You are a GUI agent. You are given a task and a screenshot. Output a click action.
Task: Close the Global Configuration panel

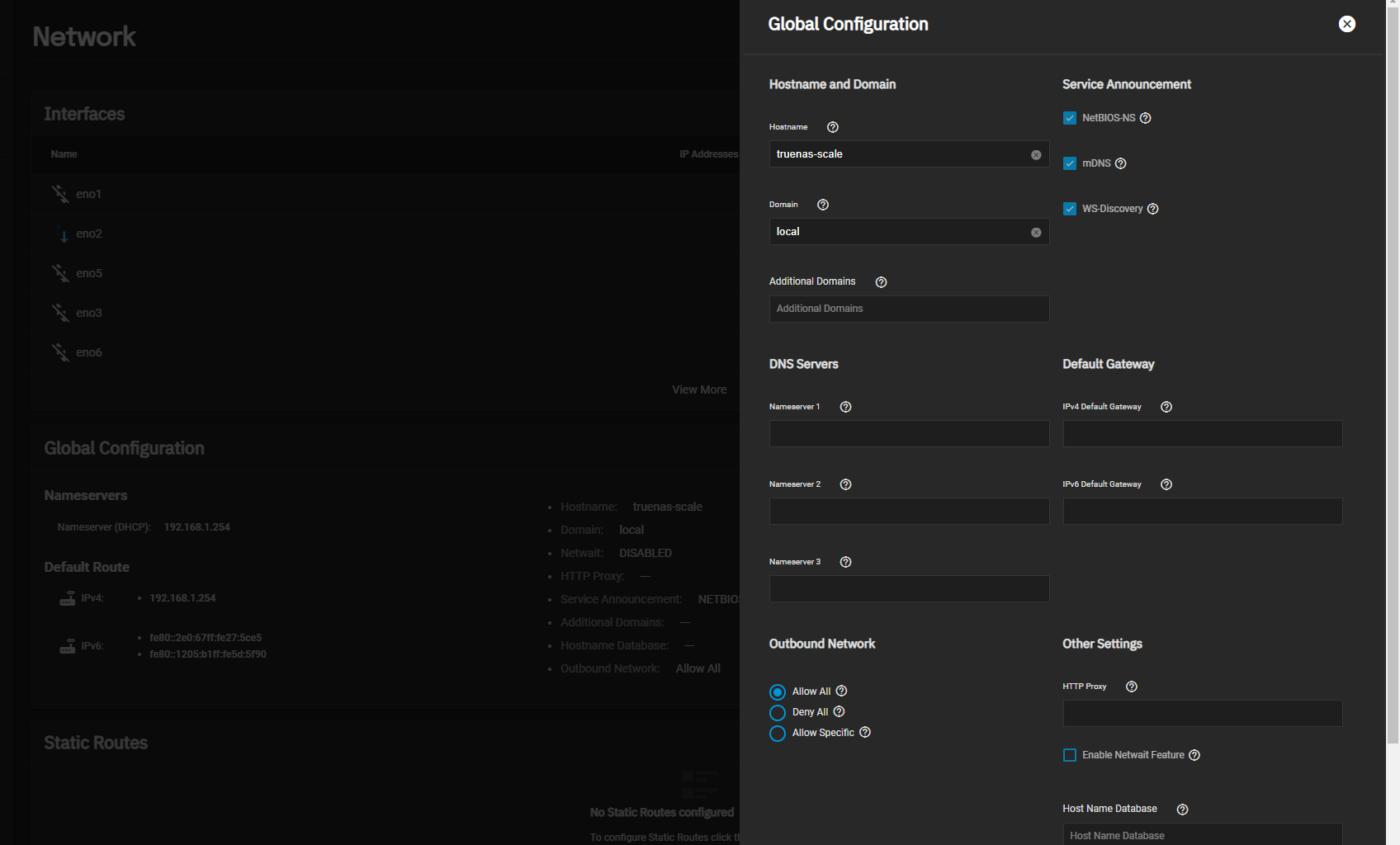[1346, 24]
